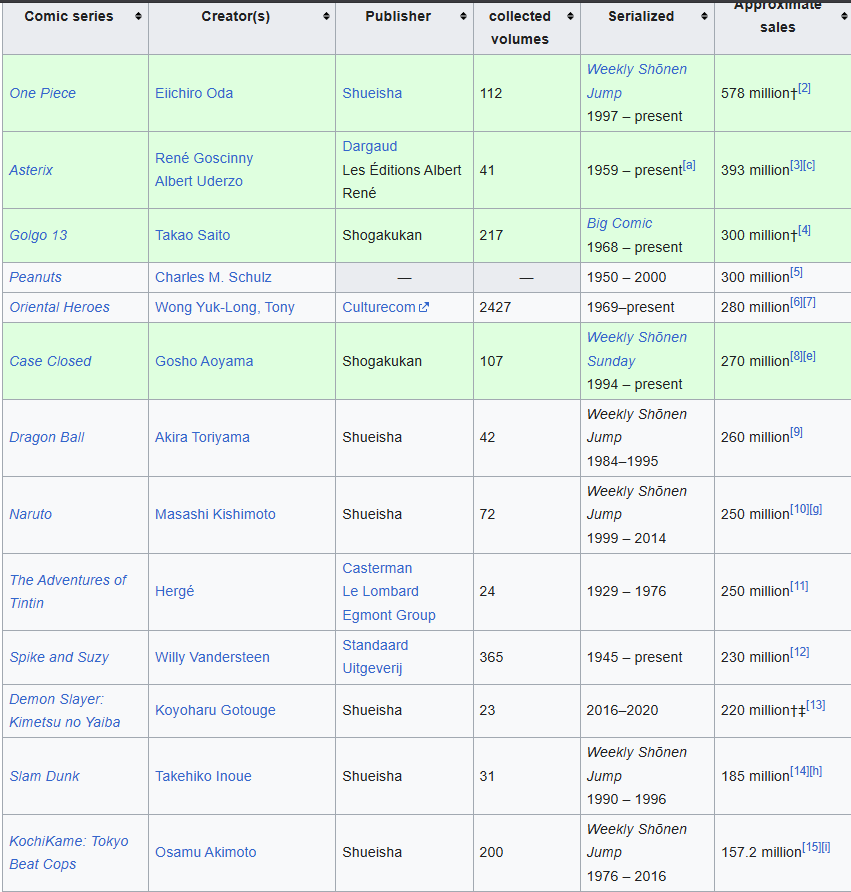The width and height of the screenshot is (851, 892).
Task: Open the Le Lombard publisher link
Action: [381, 592]
